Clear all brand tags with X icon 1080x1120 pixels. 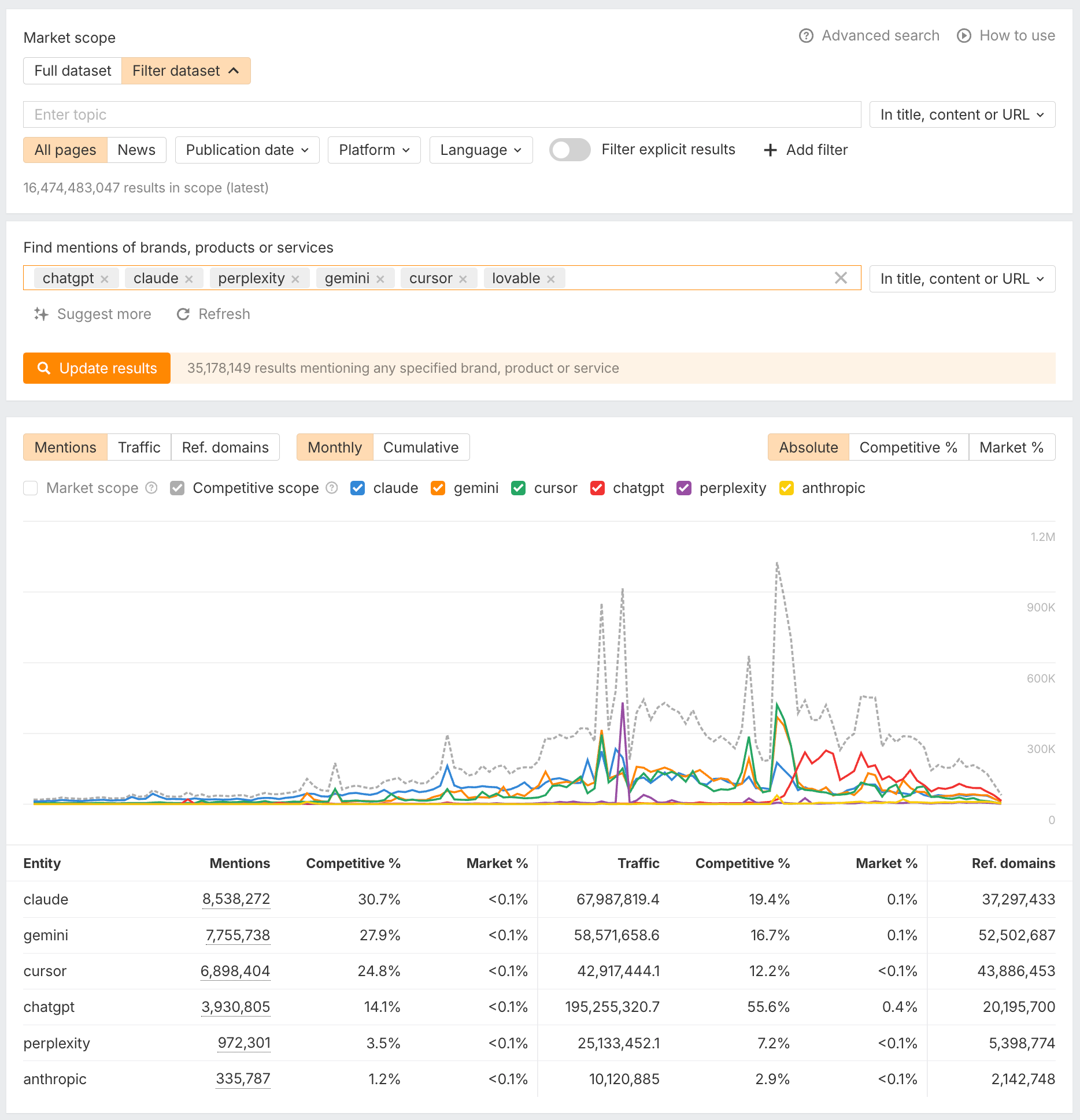[x=841, y=278]
